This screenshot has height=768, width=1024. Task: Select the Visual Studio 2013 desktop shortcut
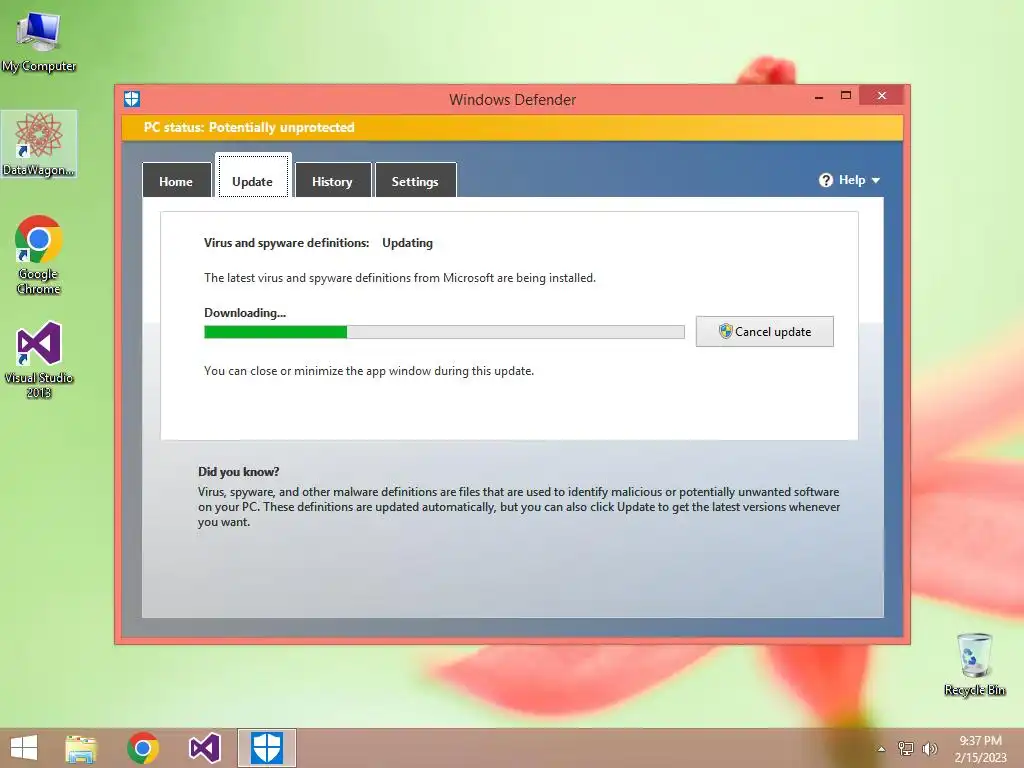(x=39, y=359)
